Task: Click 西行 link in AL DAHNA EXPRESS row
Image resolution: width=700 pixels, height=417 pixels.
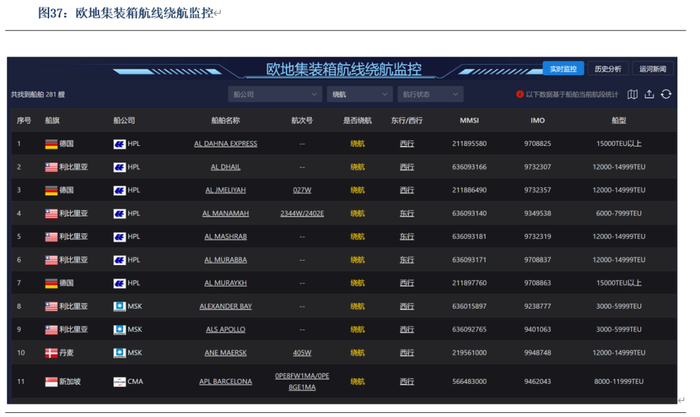Action: 407,144
